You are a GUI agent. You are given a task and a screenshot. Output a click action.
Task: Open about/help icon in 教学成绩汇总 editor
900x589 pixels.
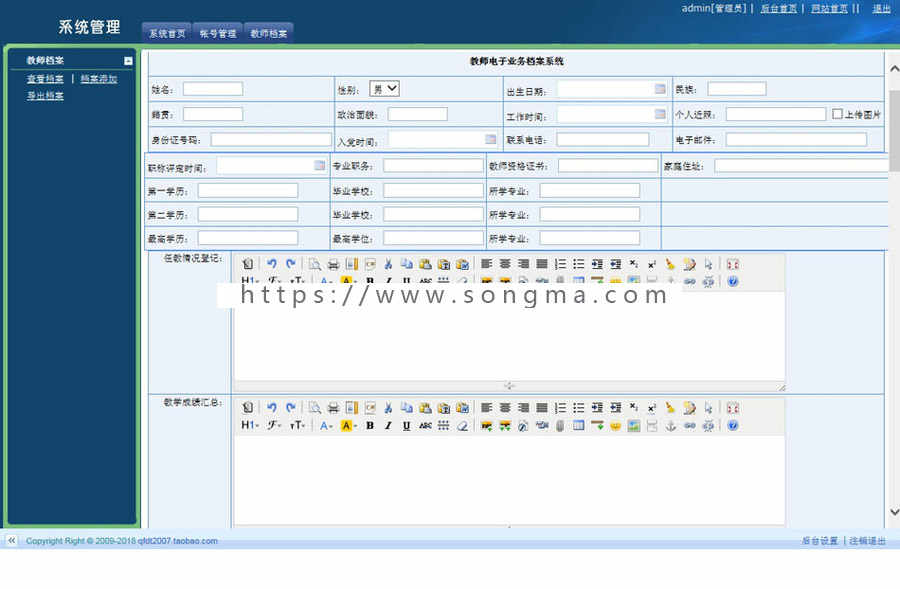pyautogui.click(x=732, y=425)
